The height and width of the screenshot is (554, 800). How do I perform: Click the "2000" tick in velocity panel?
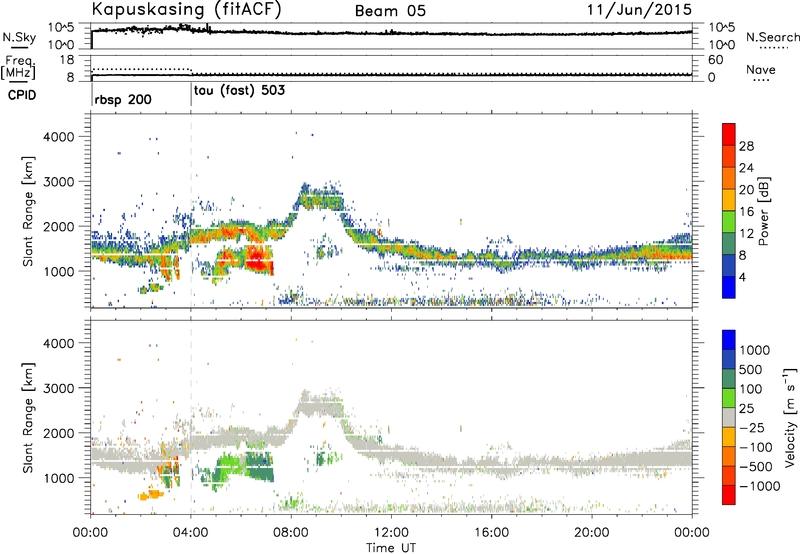(x=58, y=433)
